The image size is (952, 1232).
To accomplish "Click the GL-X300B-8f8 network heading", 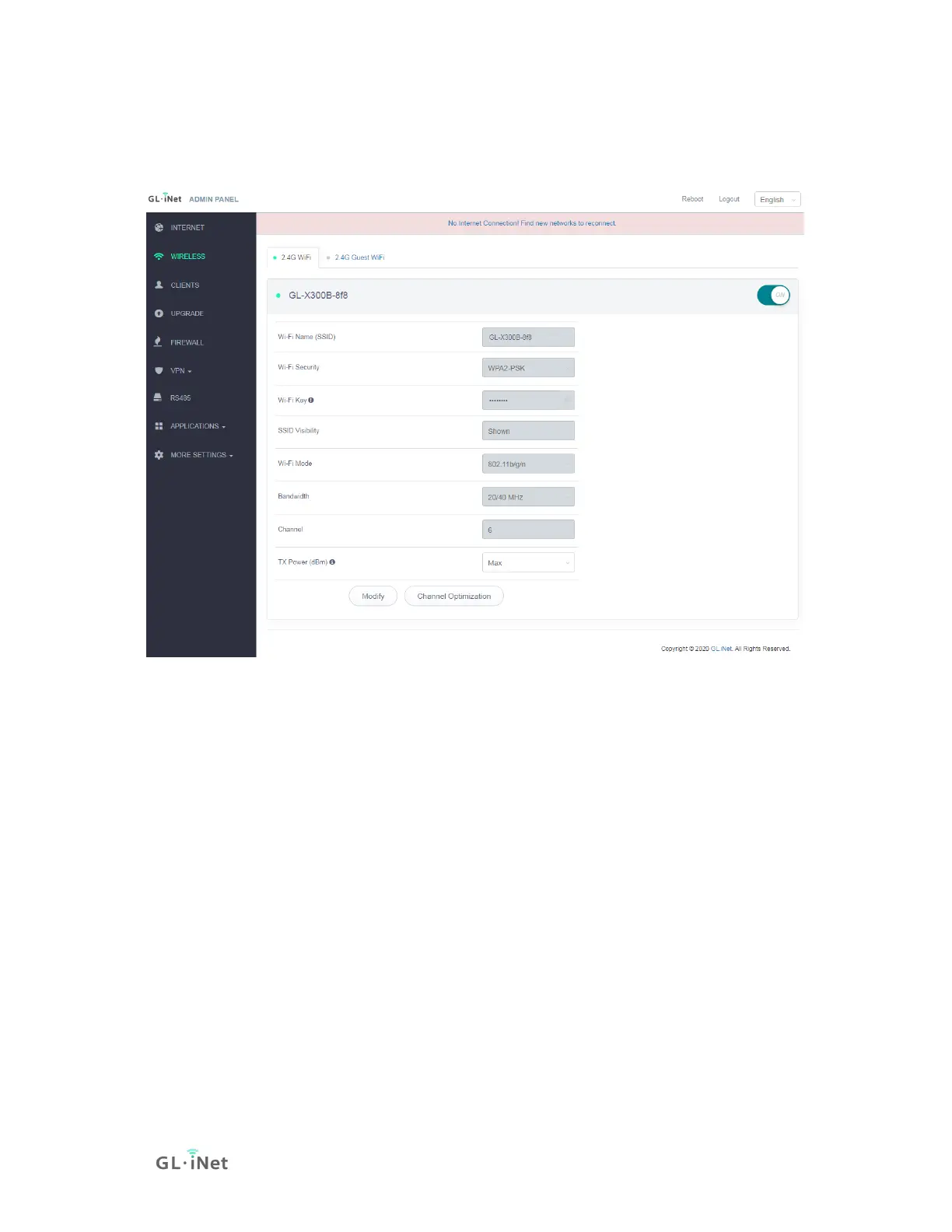I will (318, 296).
